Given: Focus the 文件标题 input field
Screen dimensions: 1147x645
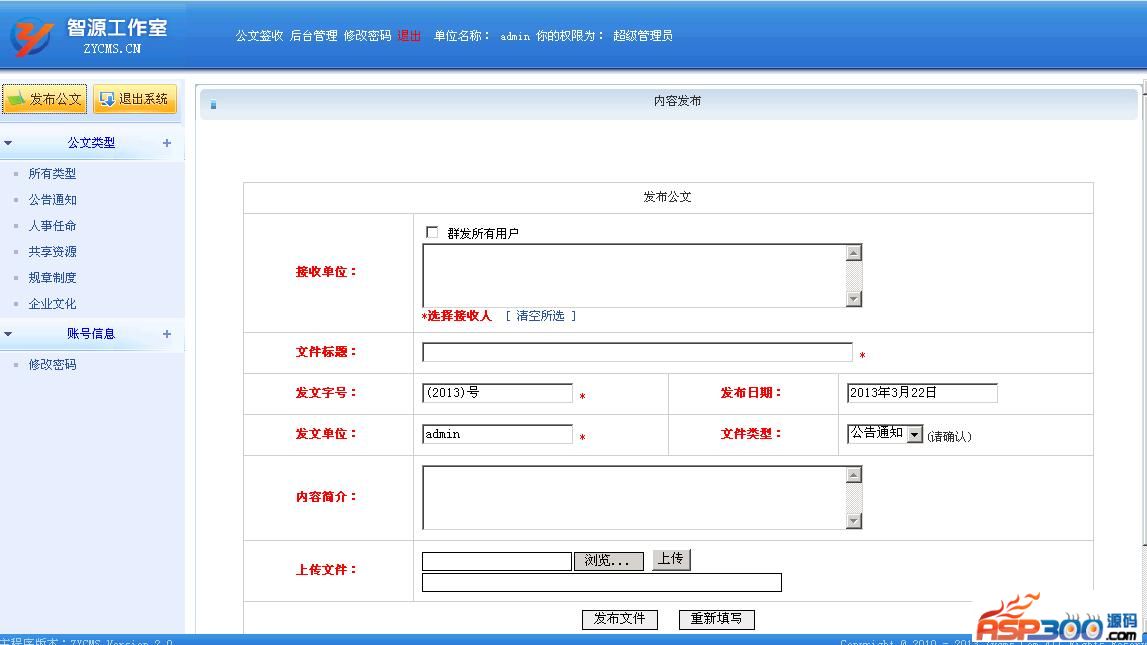Looking at the screenshot, I should (637, 352).
